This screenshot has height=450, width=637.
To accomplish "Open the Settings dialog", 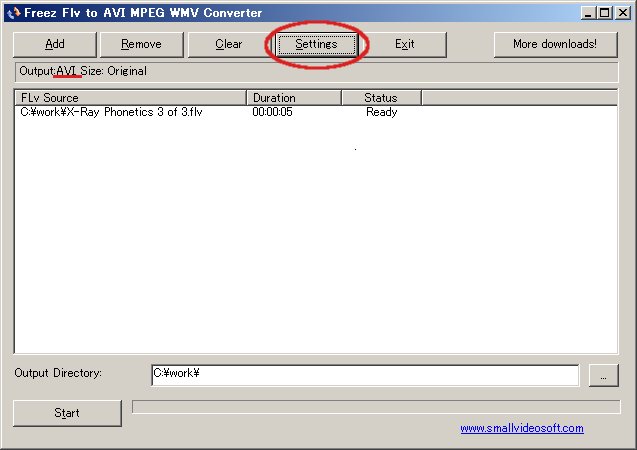I will [x=316, y=44].
